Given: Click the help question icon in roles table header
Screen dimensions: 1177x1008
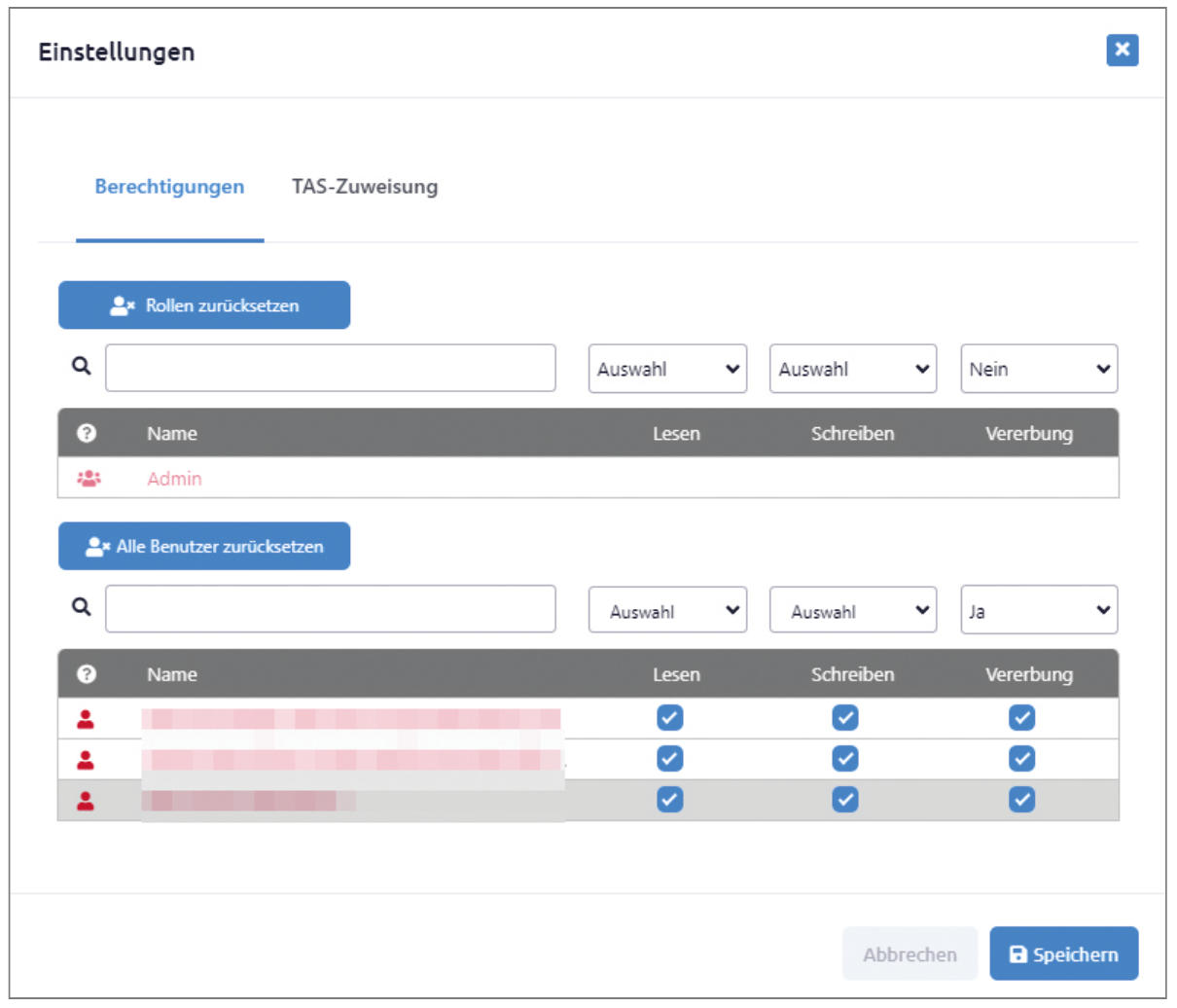Looking at the screenshot, I should coord(87,433).
